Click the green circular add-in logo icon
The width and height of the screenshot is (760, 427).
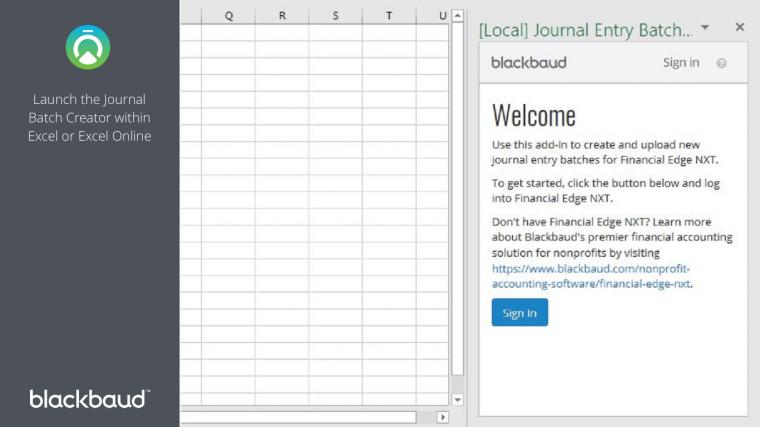pyautogui.click(x=88, y=47)
